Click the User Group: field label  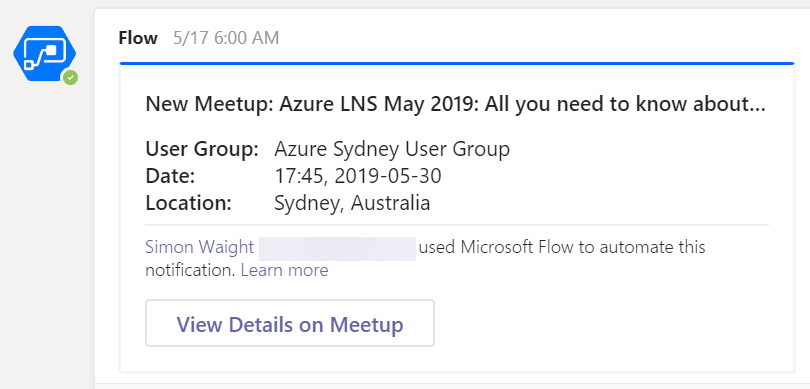(x=202, y=149)
